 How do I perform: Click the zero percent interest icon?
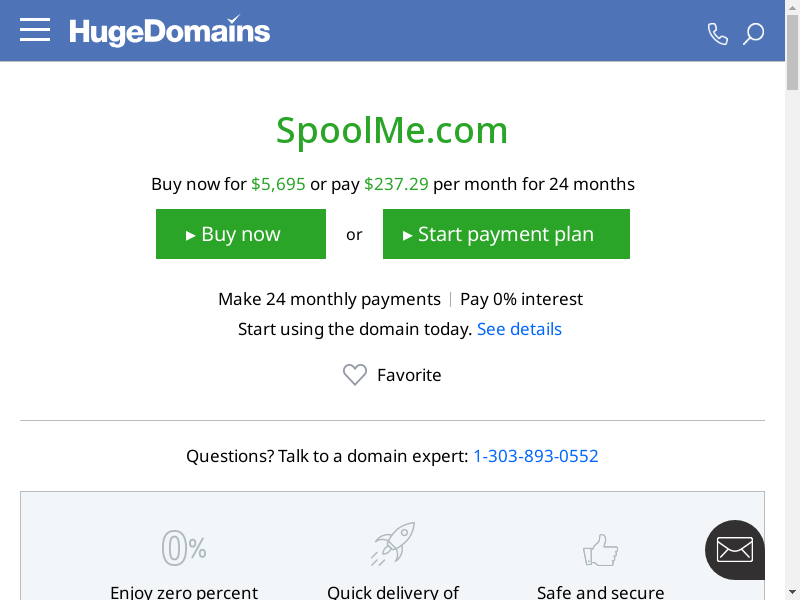(184, 547)
